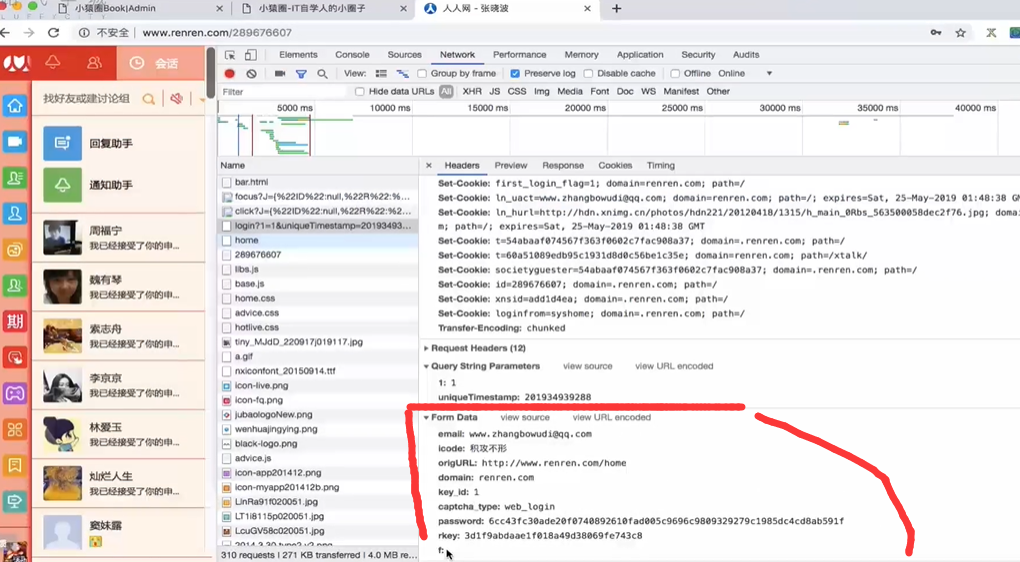Select the Response tab of request

click(563, 166)
